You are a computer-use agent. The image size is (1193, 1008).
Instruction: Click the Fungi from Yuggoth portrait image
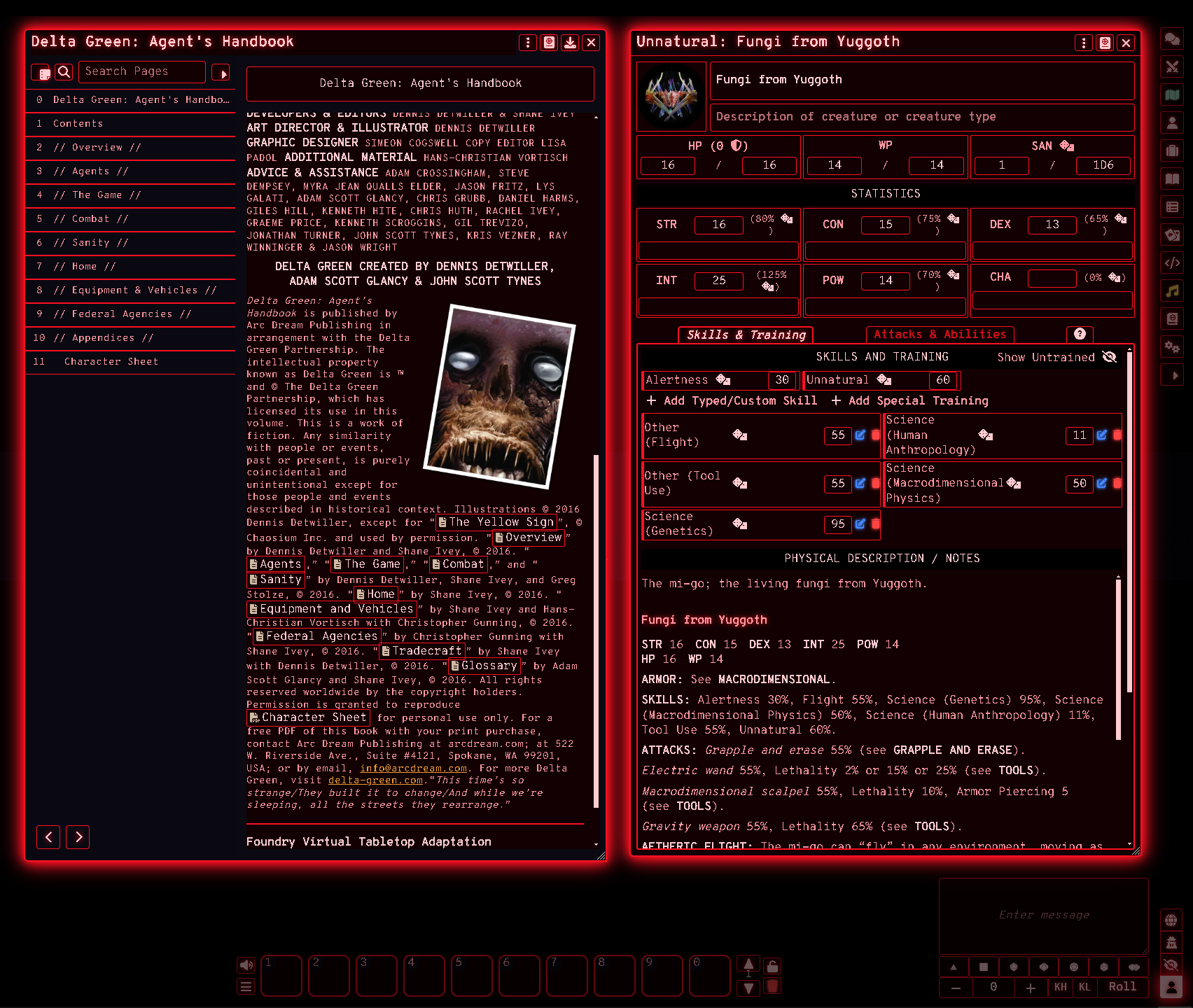click(x=671, y=97)
